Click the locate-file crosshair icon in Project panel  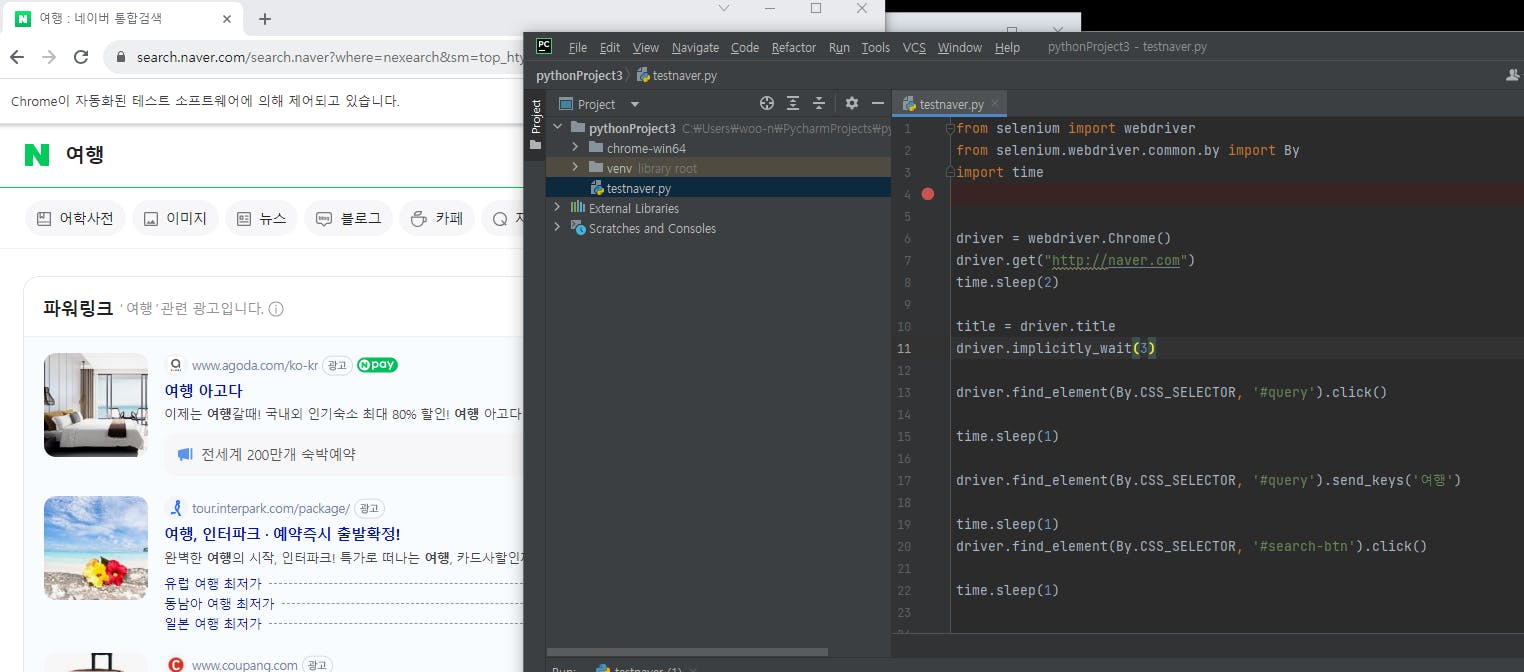point(767,103)
